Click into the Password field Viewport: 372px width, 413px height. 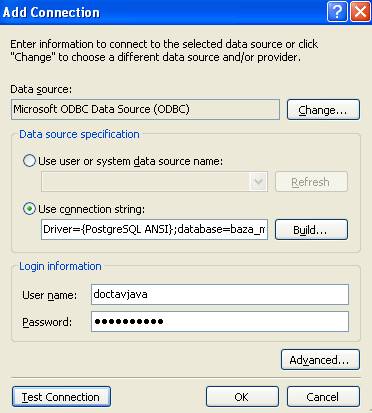(x=220, y=322)
